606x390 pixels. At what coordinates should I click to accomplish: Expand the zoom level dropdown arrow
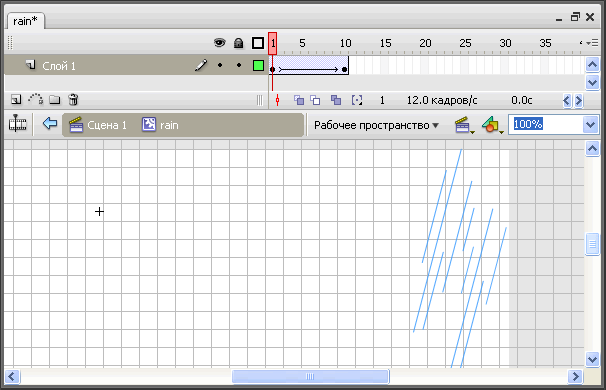591,124
